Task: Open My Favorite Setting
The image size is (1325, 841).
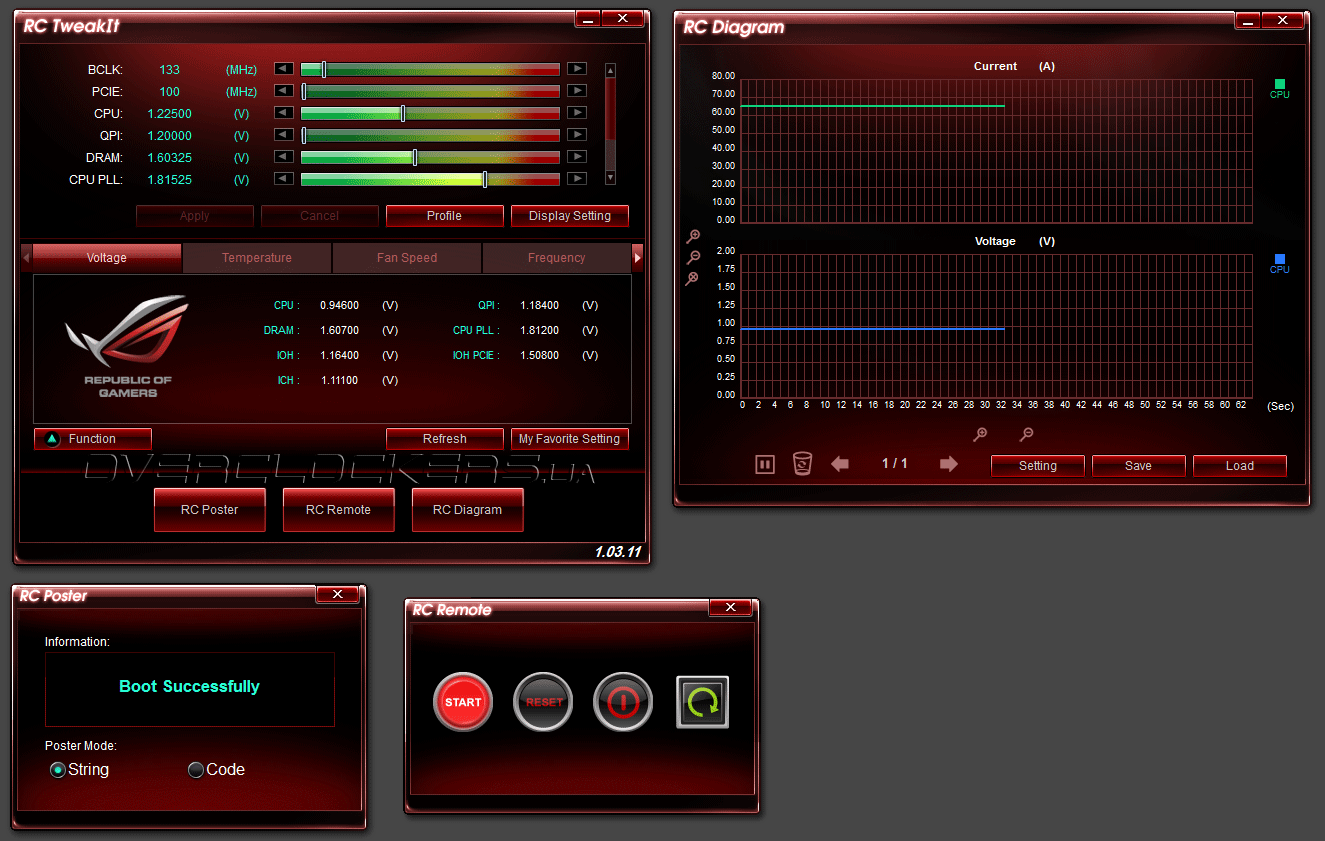Action: pos(570,439)
